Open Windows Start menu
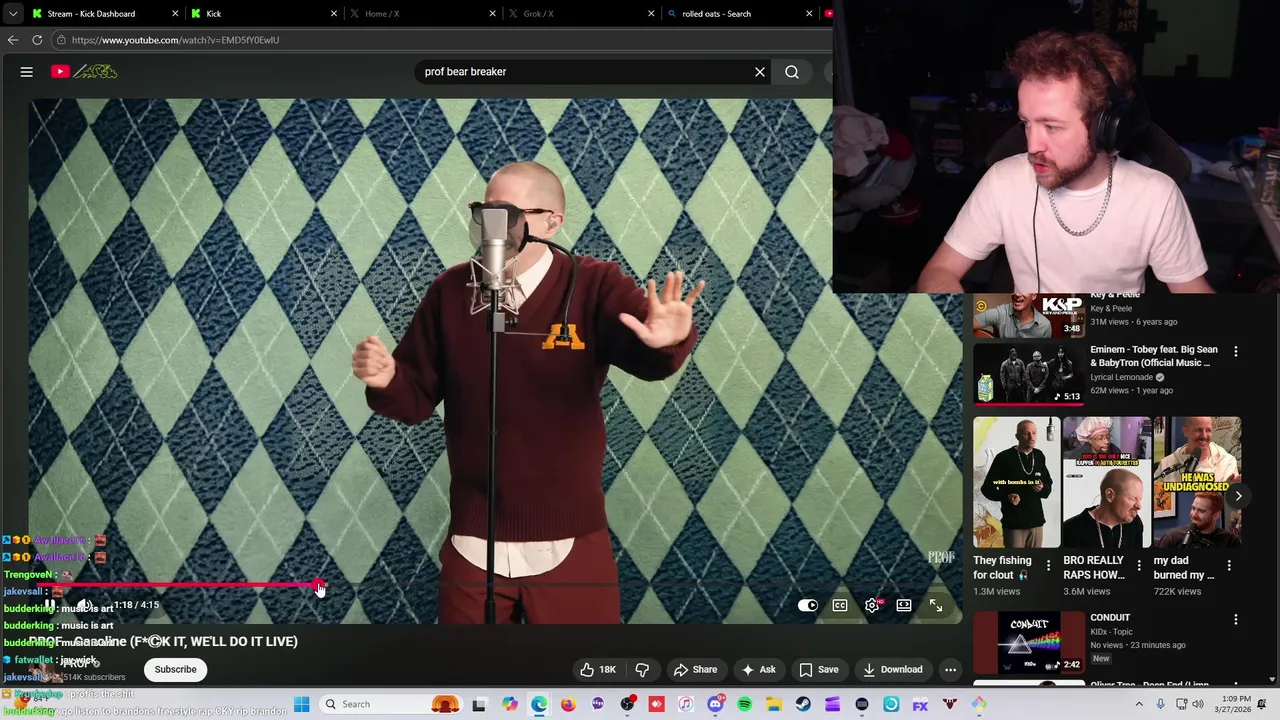Viewport: 1280px width, 720px height. coord(301,704)
